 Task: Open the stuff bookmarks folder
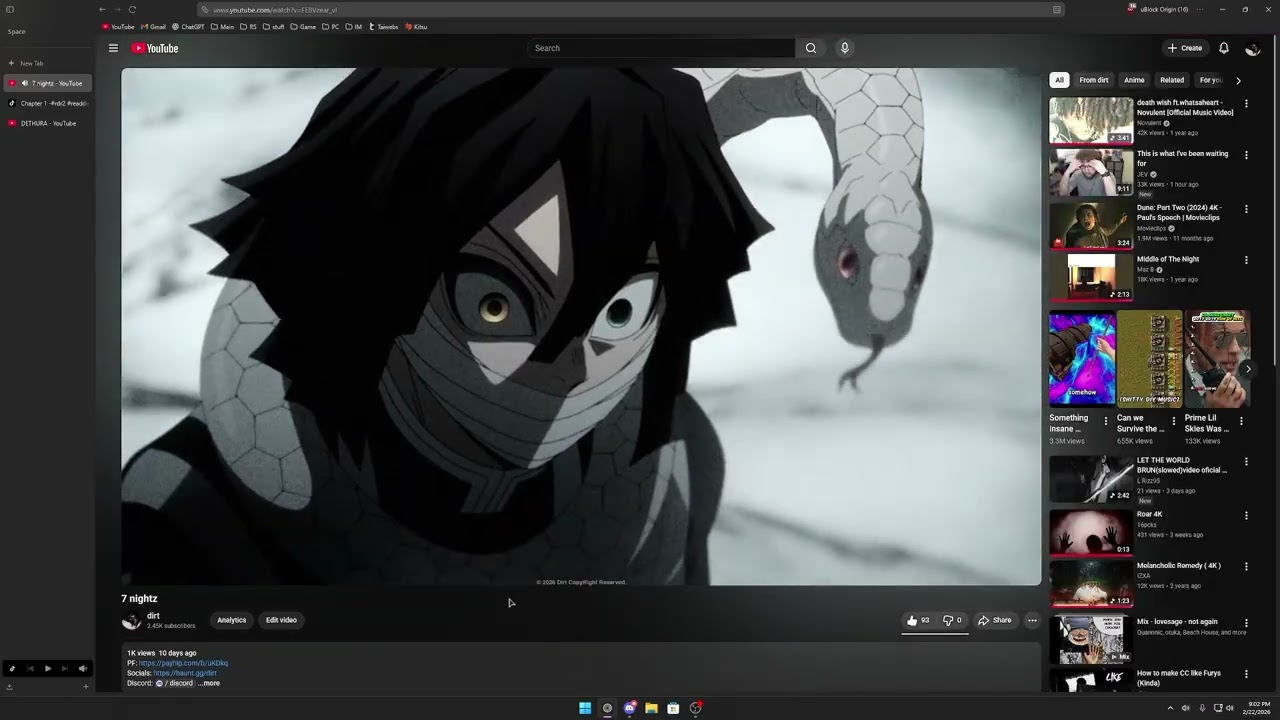tap(273, 27)
